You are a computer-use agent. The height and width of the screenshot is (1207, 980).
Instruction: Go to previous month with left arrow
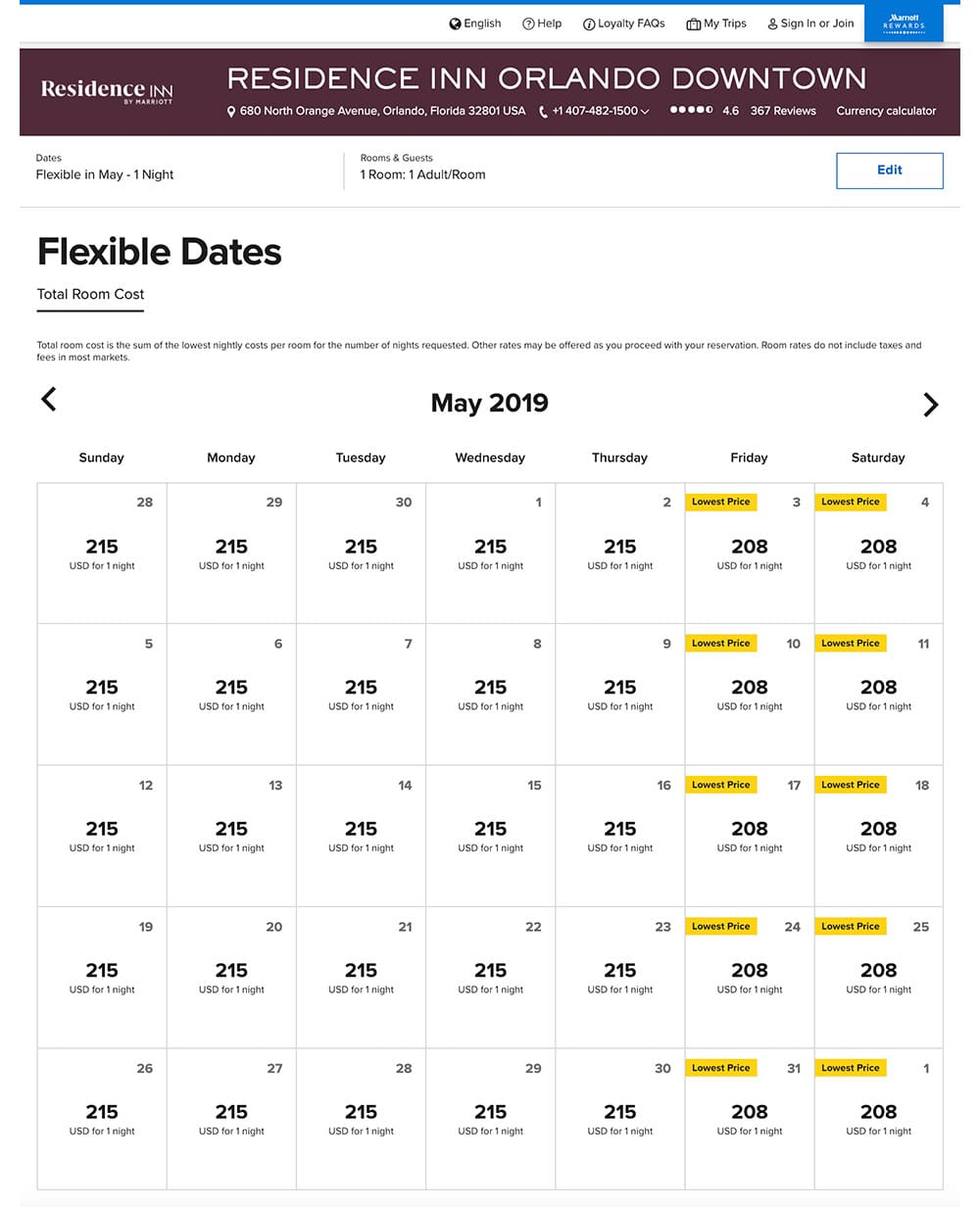pos(48,400)
